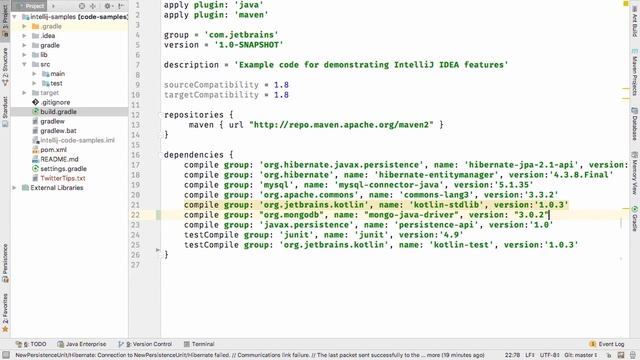Expand the test folder arrow
Image resolution: width=640 pixels, height=360 pixels.
click(x=34, y=83)
